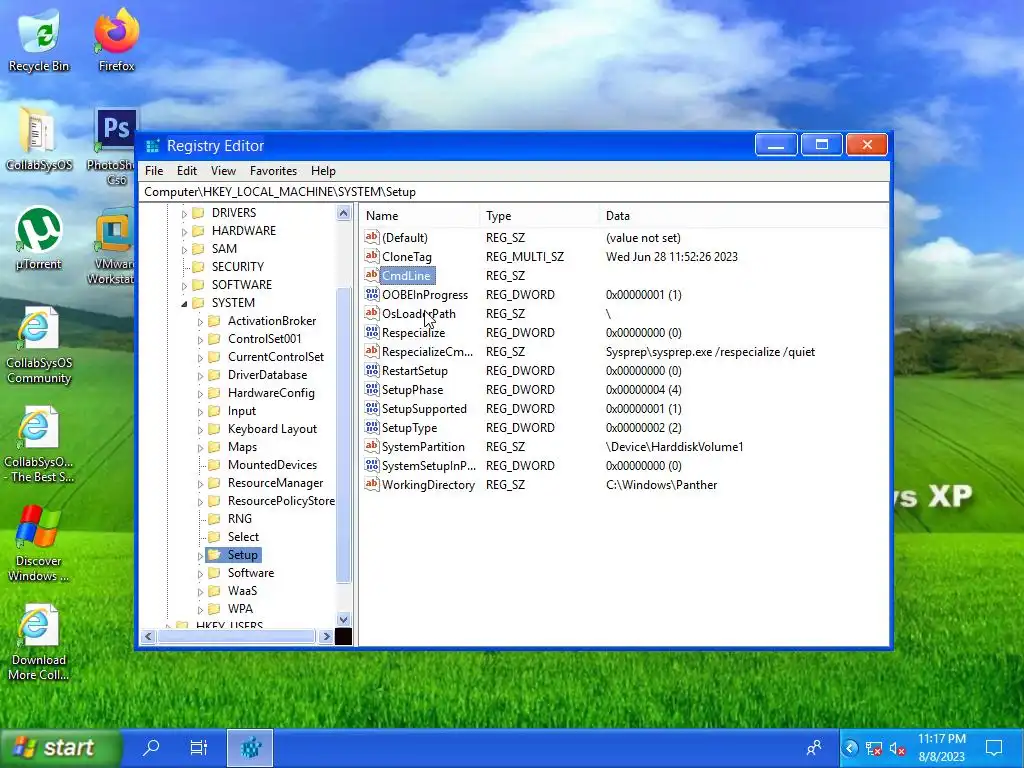Select the RNG key
Viewport: 1024px width, 768px height.
(240, 519)
